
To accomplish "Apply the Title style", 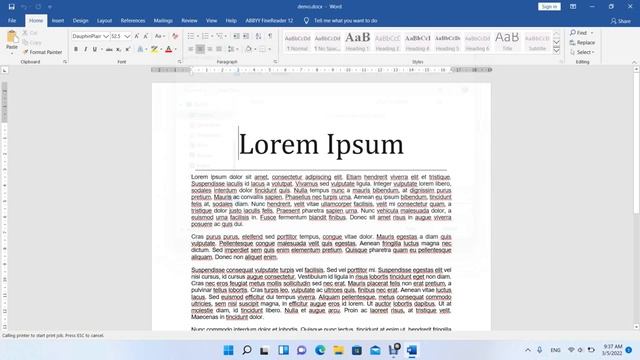I will (507, 42).
